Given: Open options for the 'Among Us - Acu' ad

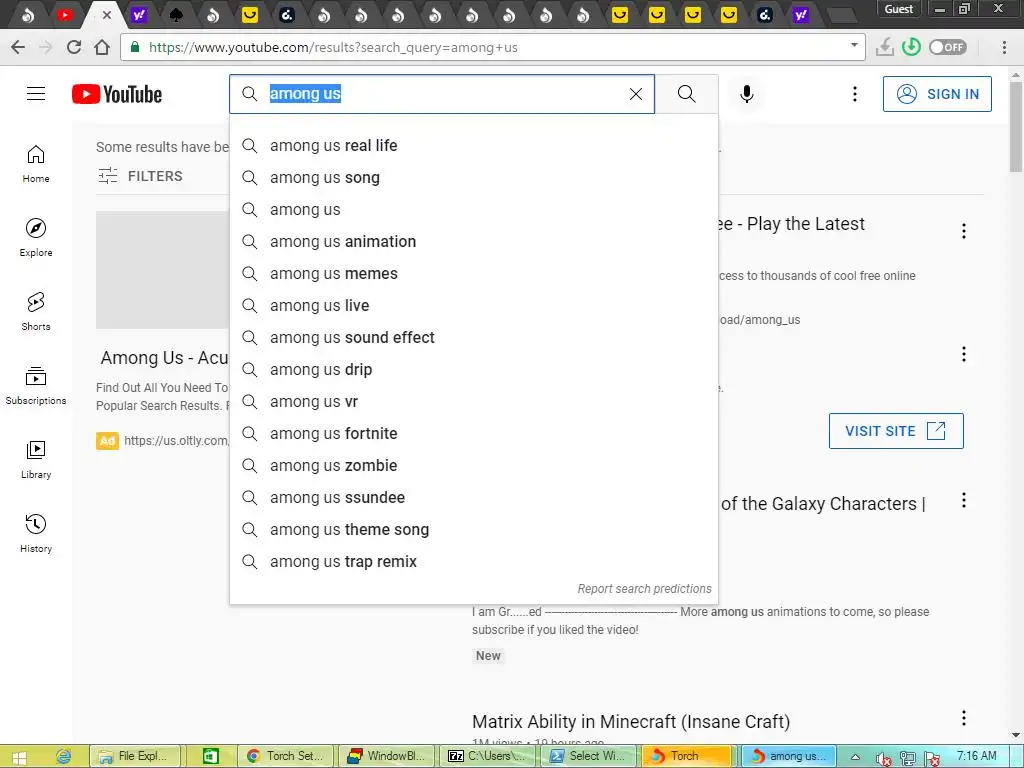Looking at the screenshot, I should 963,355.
